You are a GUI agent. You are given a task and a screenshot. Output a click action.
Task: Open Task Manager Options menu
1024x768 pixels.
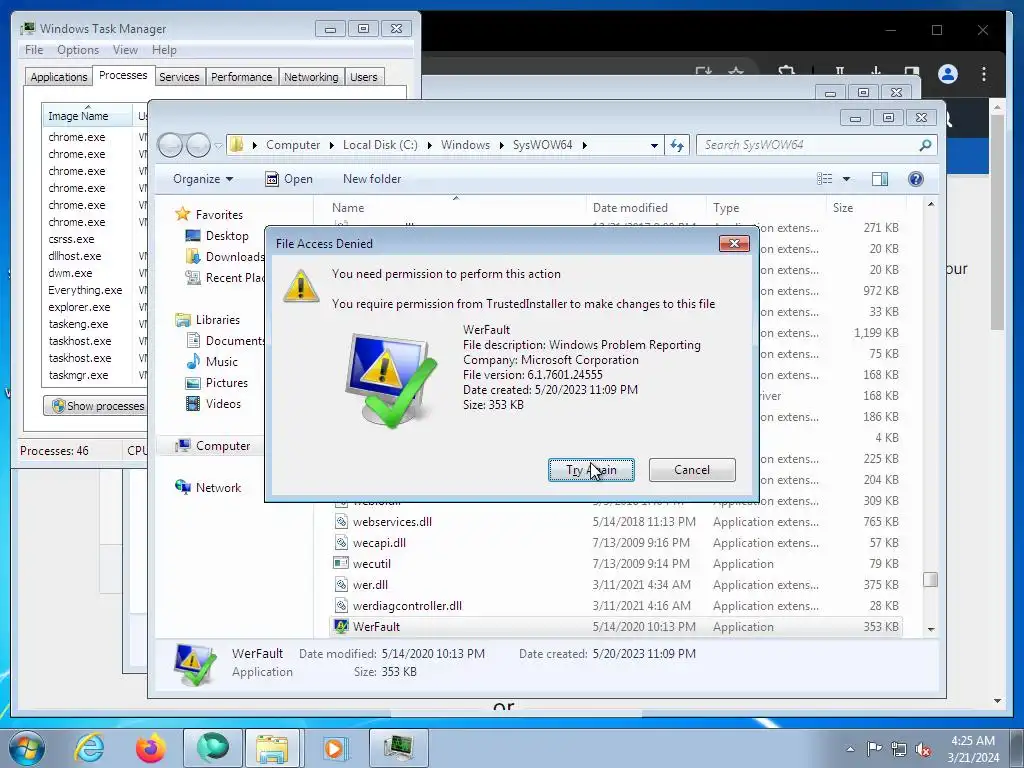(x=78, y=50)
